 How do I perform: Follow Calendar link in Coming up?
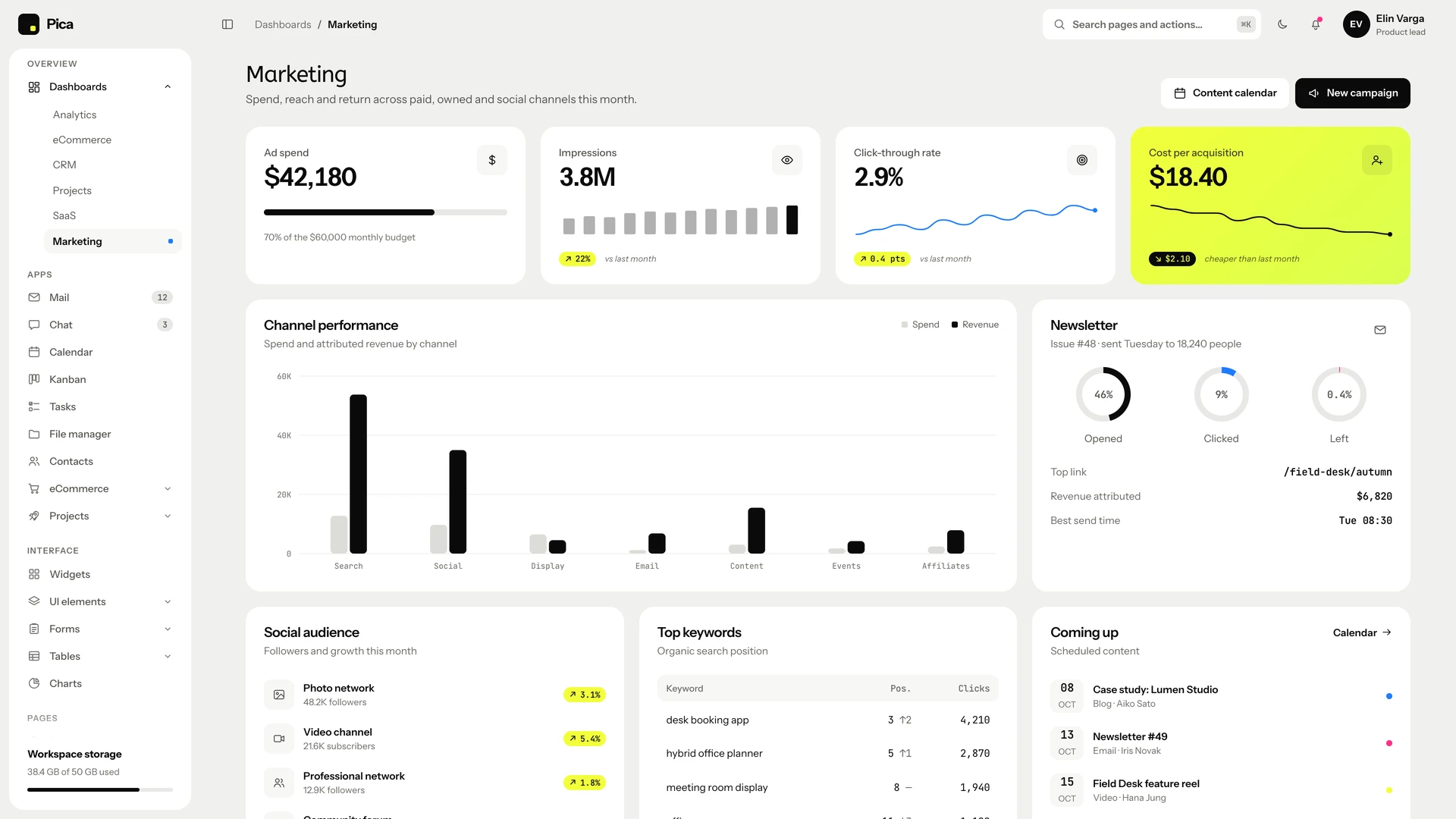pos(1362,632)
